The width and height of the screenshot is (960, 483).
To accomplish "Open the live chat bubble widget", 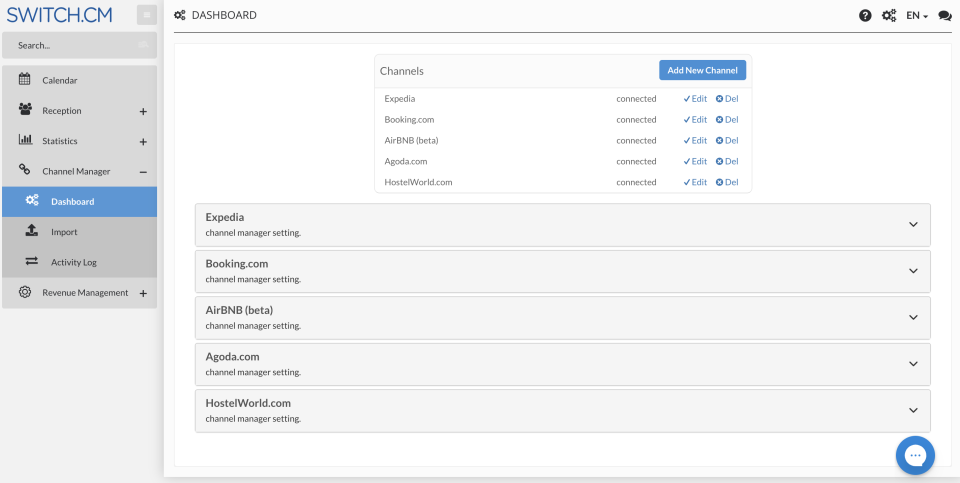I will (915, 456).
